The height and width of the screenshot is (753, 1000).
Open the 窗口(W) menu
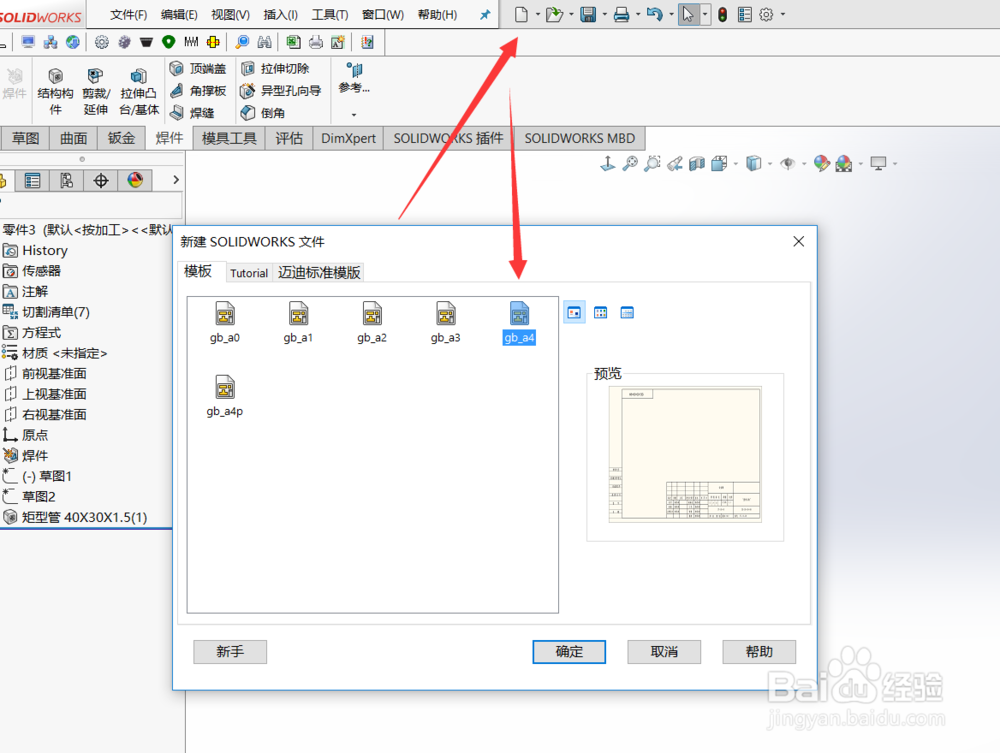tap(383, 14)
